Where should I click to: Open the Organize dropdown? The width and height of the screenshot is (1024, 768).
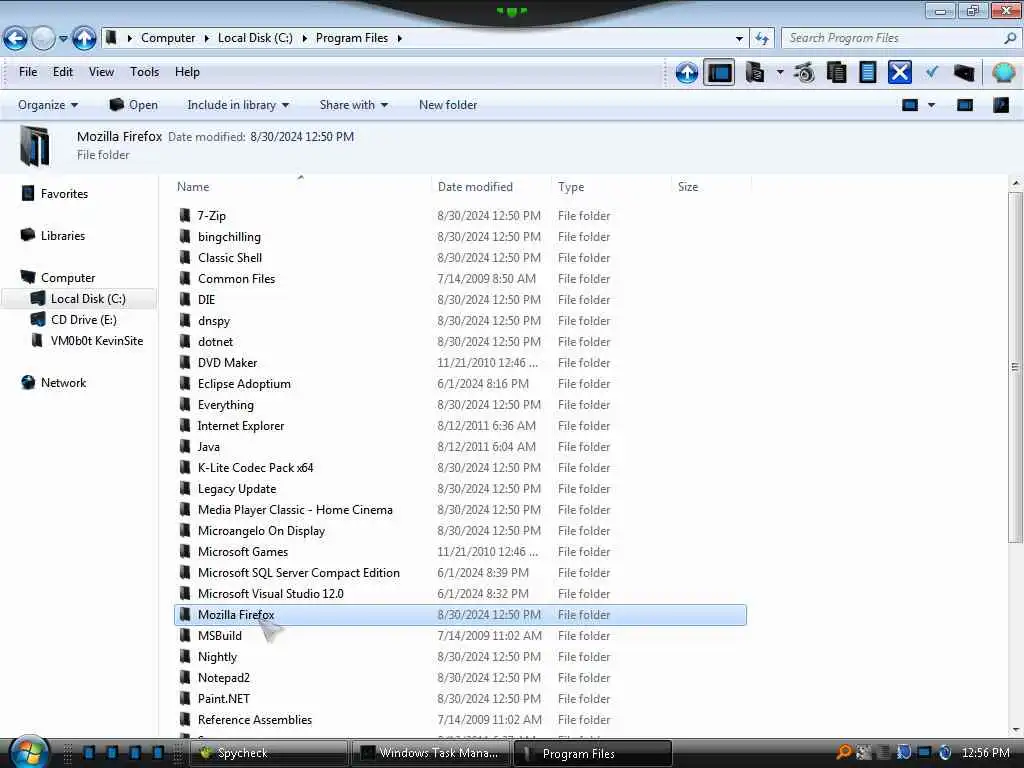click(48, 105)
